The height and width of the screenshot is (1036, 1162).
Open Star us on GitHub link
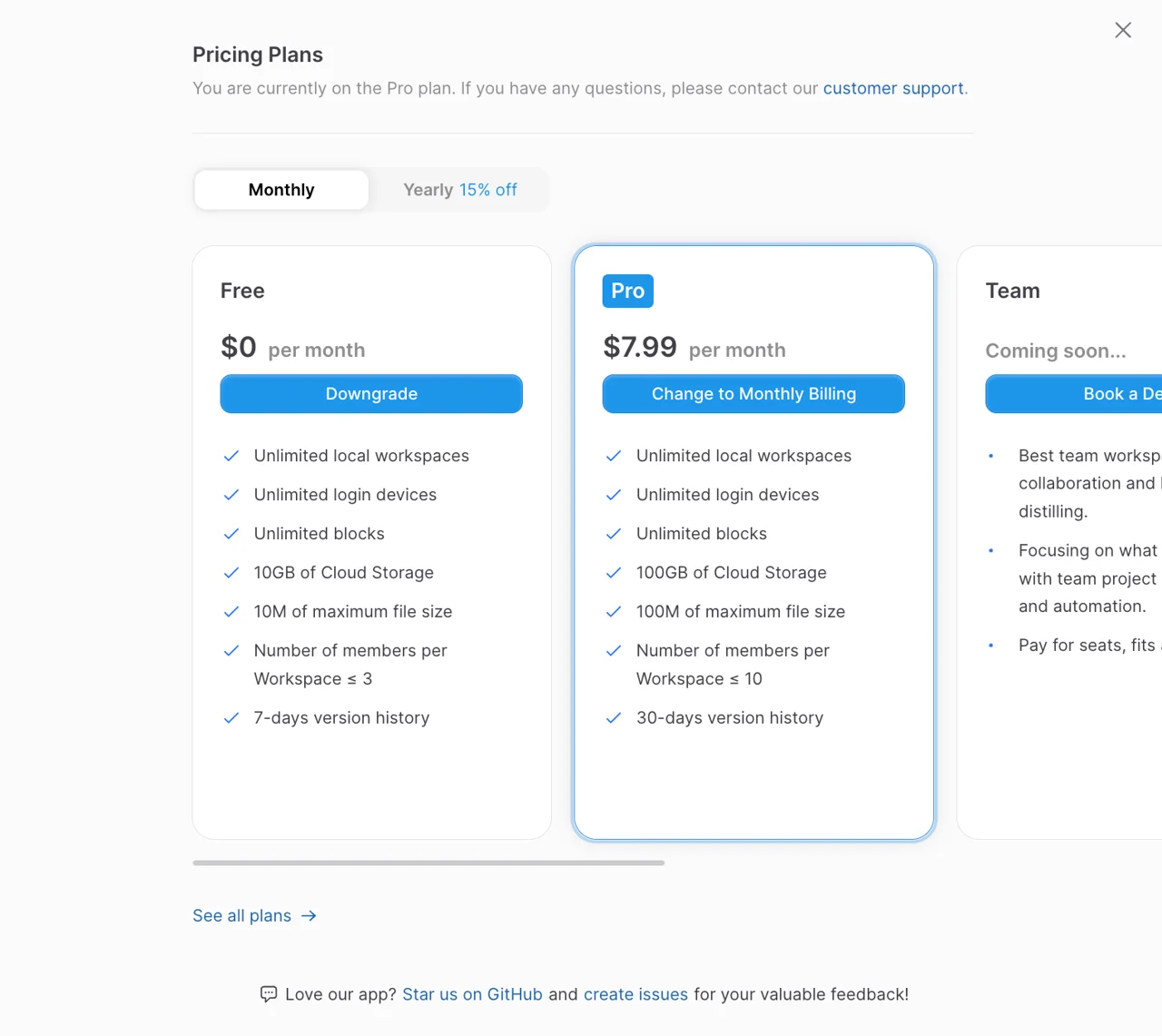472,994
